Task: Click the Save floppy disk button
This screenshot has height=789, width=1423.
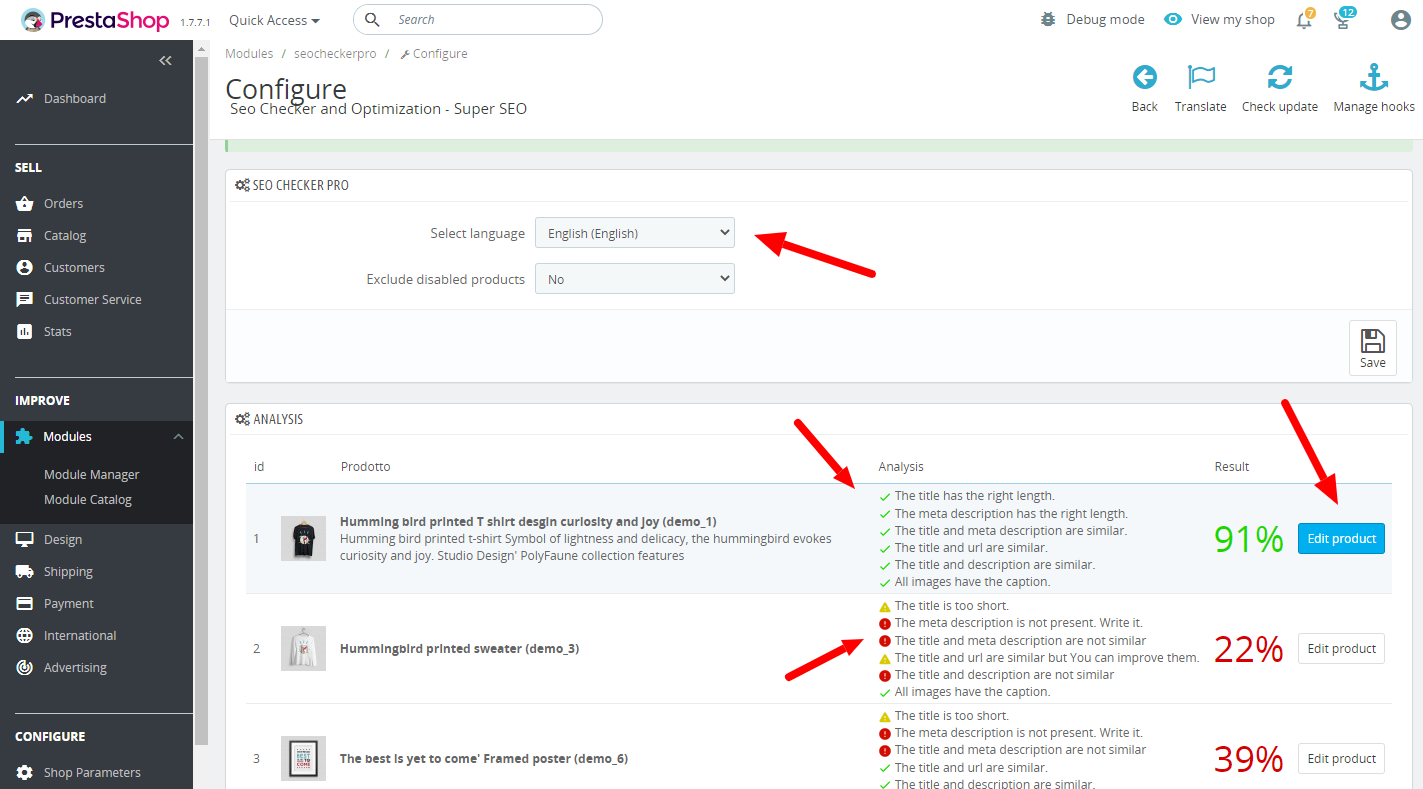Action: 1372,348
